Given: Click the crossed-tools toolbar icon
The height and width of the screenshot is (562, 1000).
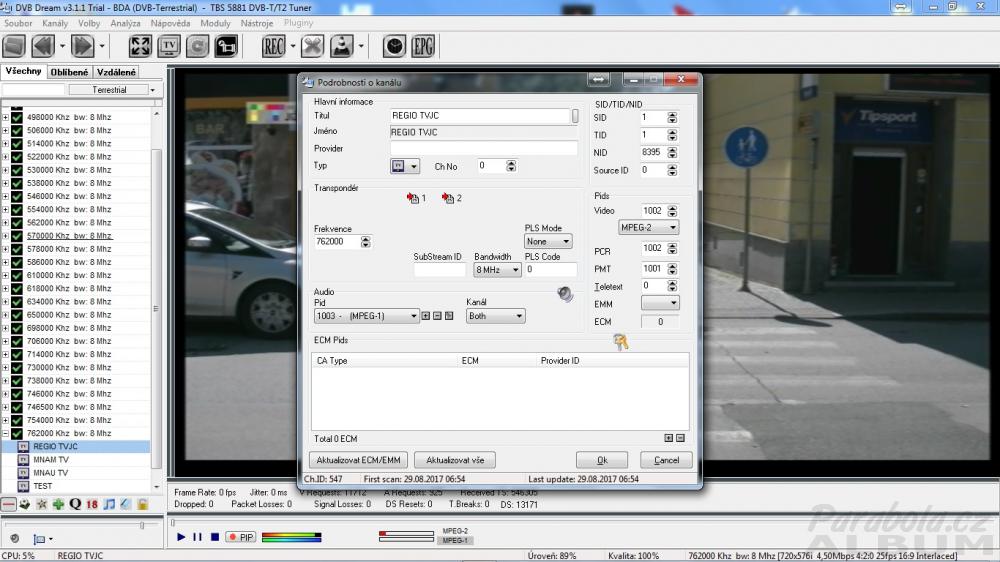Looking at the screenshot, I should pos(312,47).
